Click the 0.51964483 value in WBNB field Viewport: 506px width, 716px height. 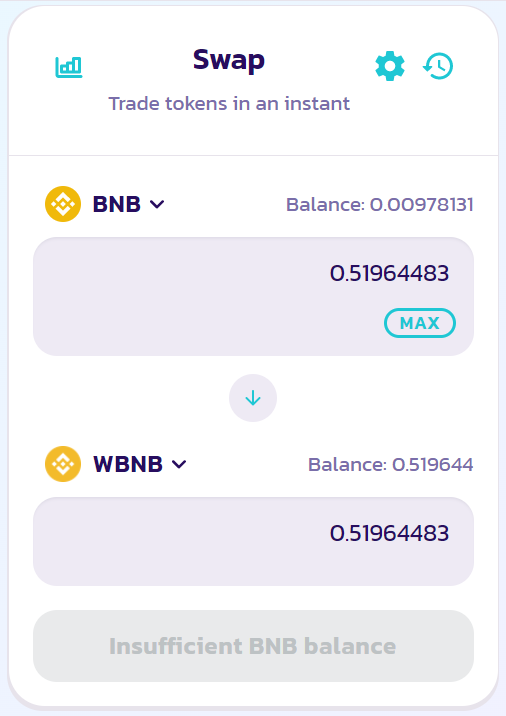coord(390,533)
